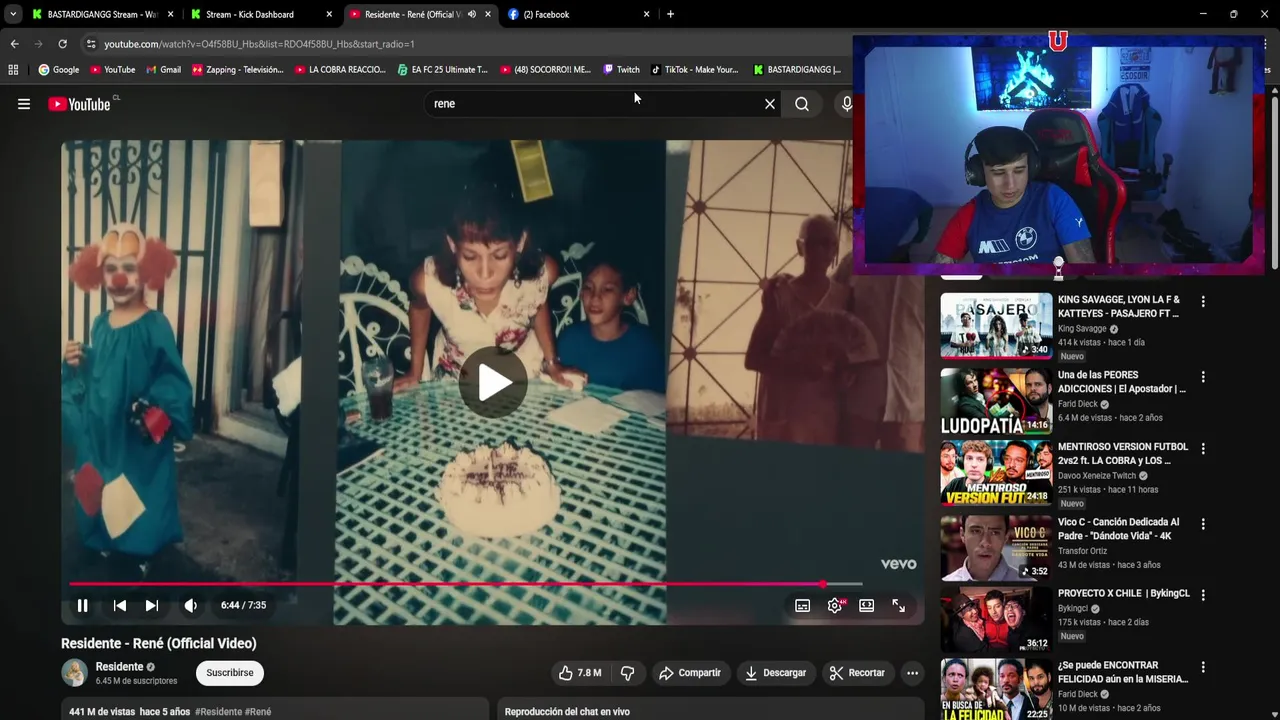Click the large play overlay on video
The image size is (1280, 720).
click(493, 382)
